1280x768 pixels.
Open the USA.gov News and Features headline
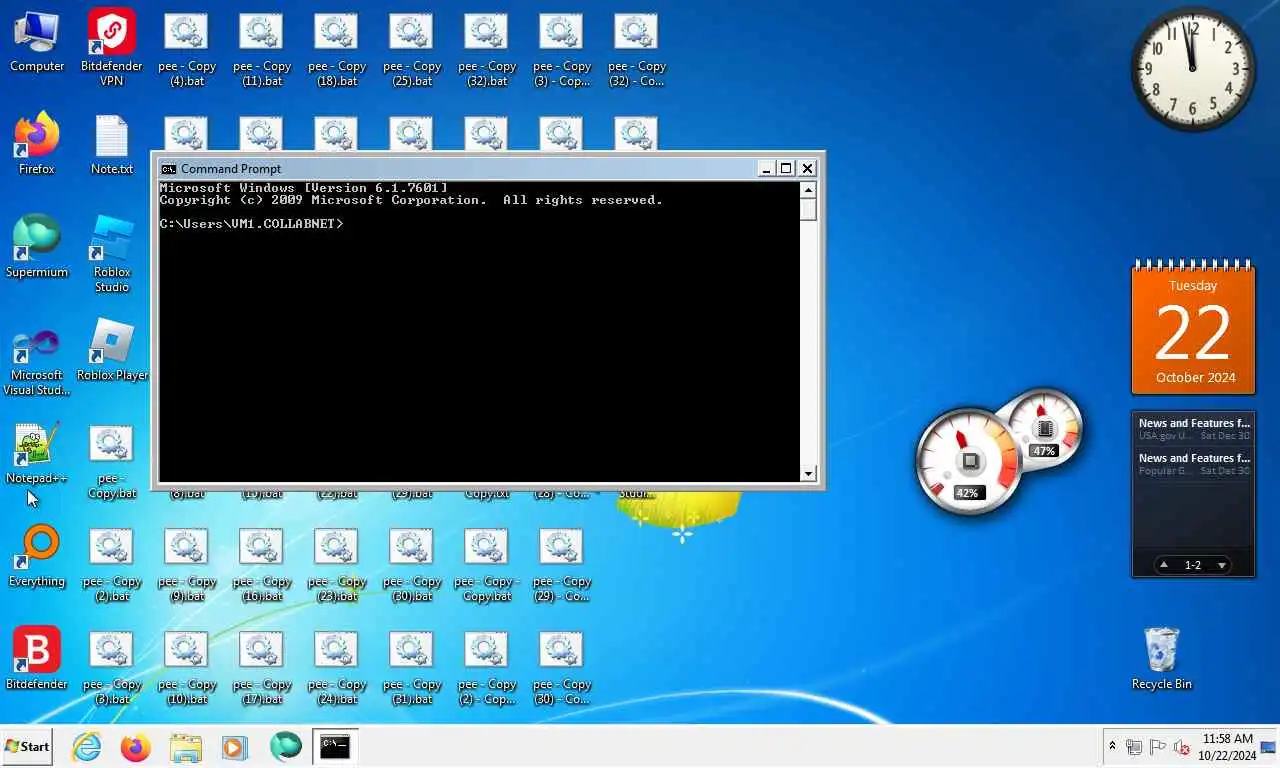pyautogui.click(x=1194, y=429)
